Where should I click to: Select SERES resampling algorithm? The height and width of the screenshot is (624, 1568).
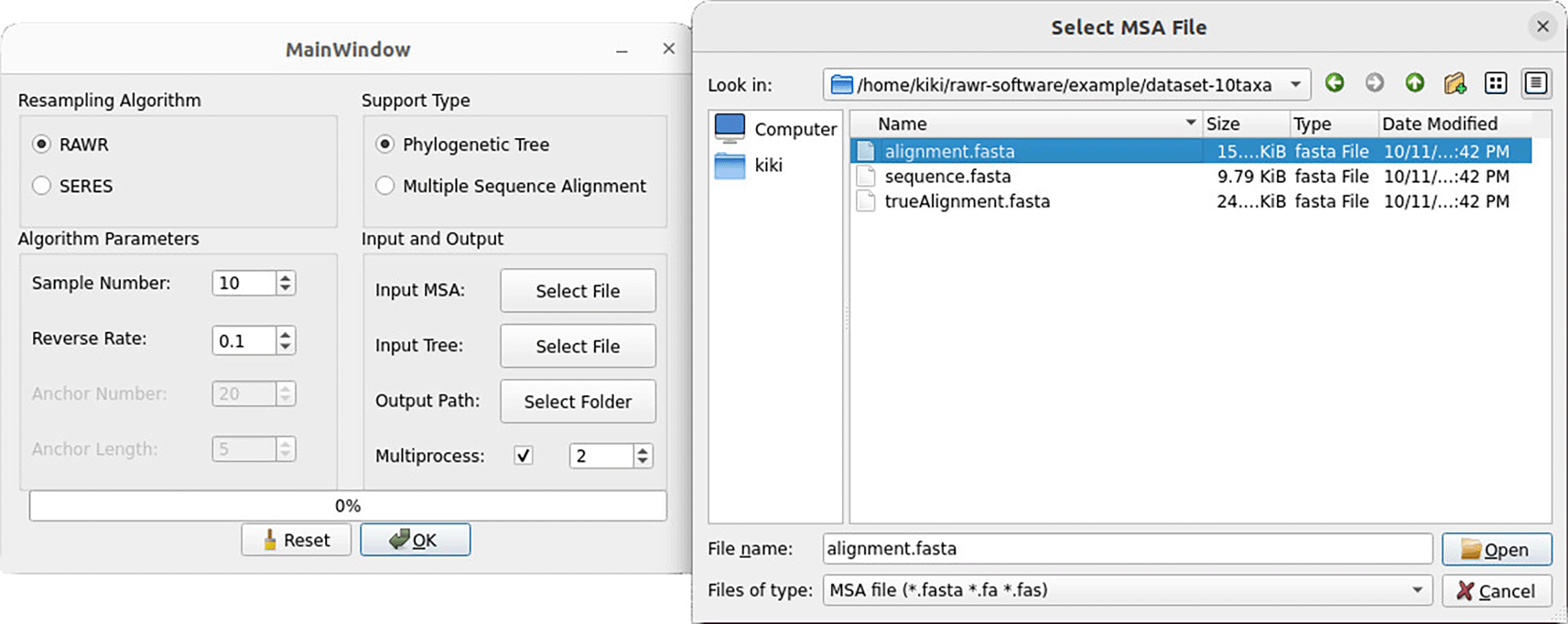[41, 186]
